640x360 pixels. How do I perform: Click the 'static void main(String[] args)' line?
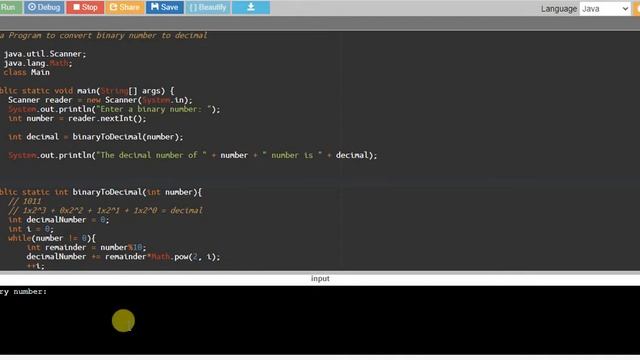(x=87, y=91)
